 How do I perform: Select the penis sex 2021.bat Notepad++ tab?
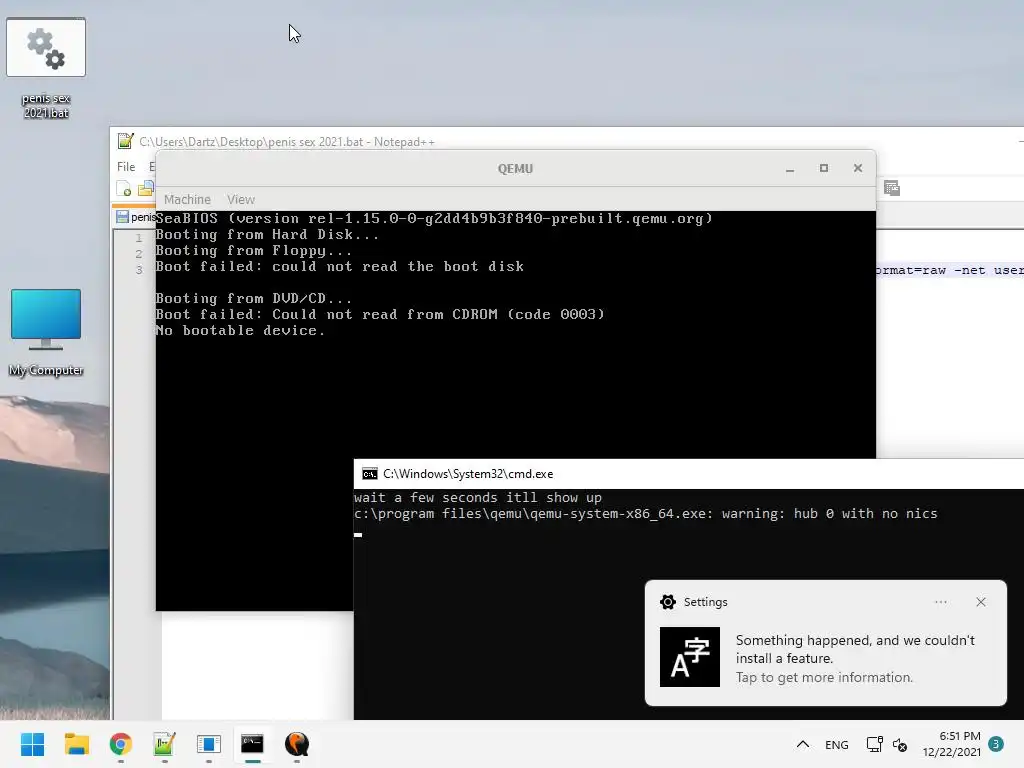pyautogui.click(x=136, y=217)
